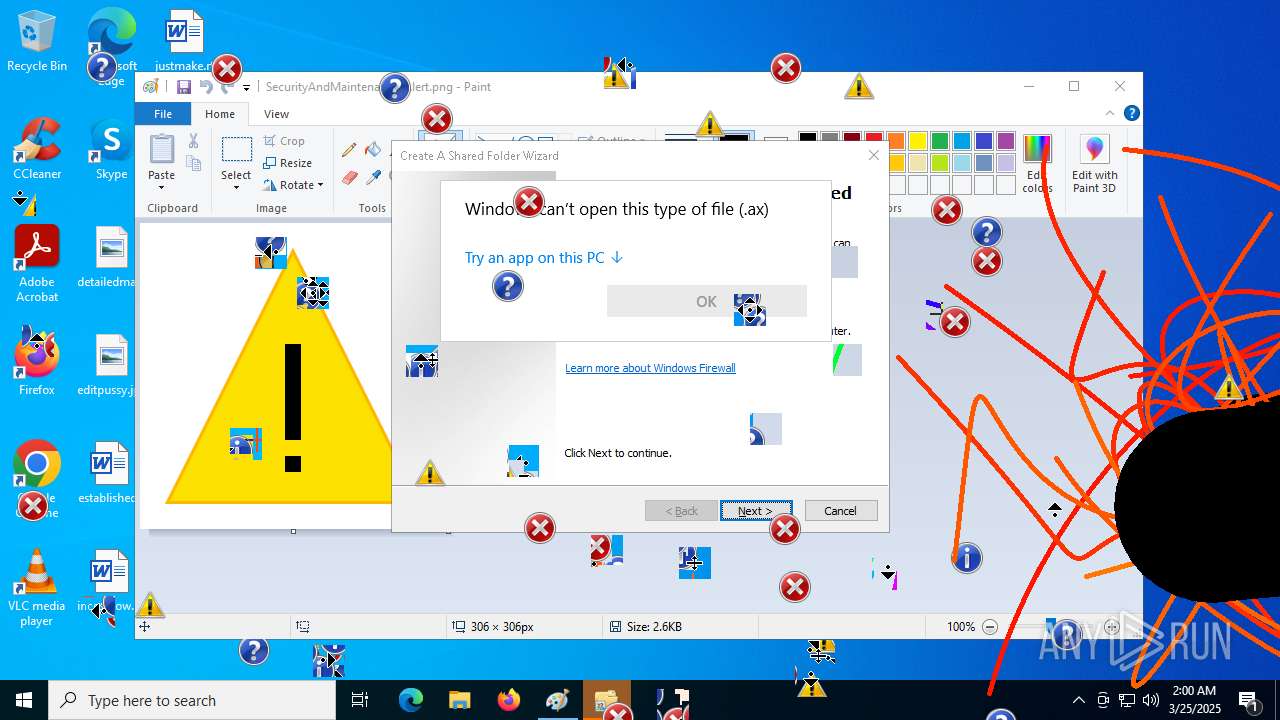Click the Firefox taskbar icon
Viewport: 1280px width, 720px height.
(x=508, y=700)
